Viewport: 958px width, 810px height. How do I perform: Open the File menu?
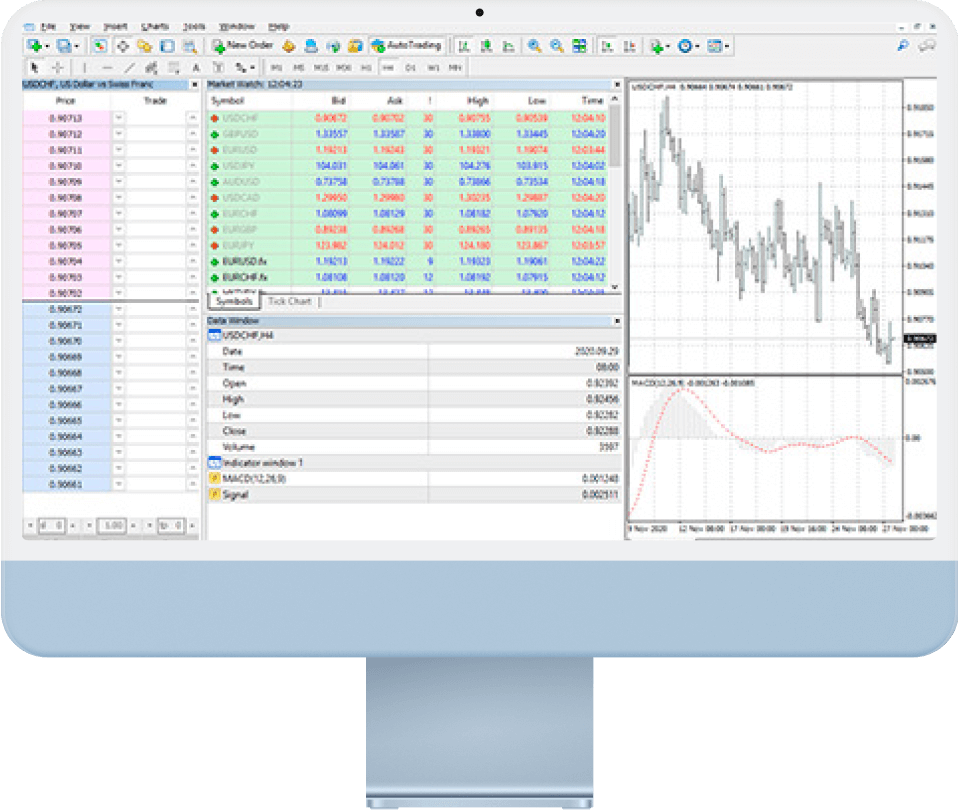point(49,26)
